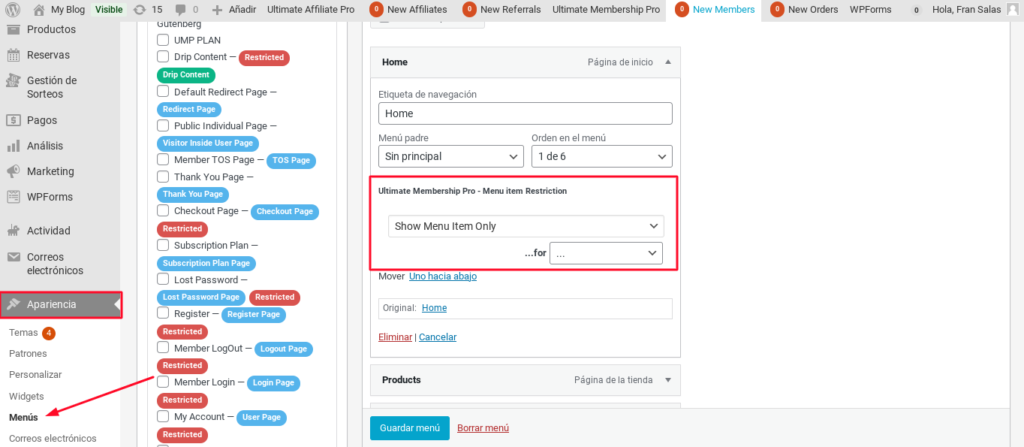The width and height of the screenshot is (1024, 447).
Task: Open Widgets submenu item
Action: point(26,396)
